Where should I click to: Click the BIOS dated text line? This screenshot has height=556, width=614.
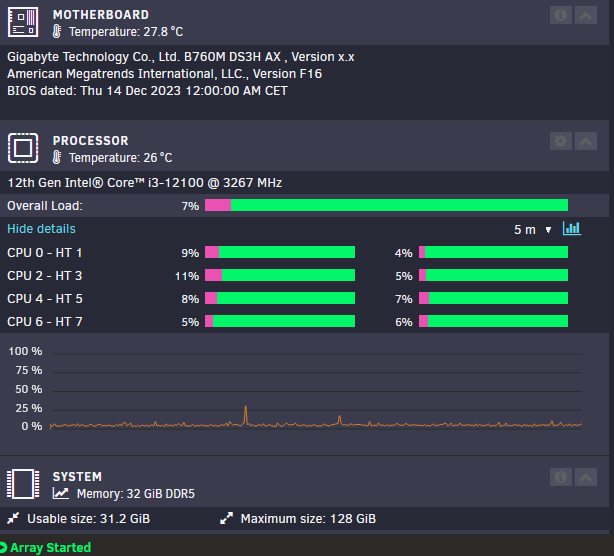tap(147, 91)
